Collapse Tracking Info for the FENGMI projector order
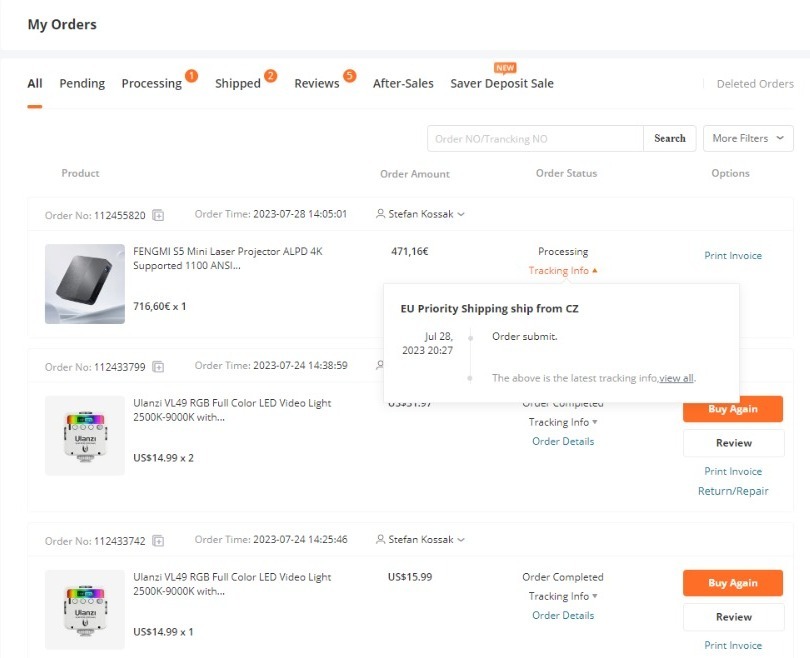Image resolution: width=810 pixels, height=658 pixels. [x=563, y=271]
